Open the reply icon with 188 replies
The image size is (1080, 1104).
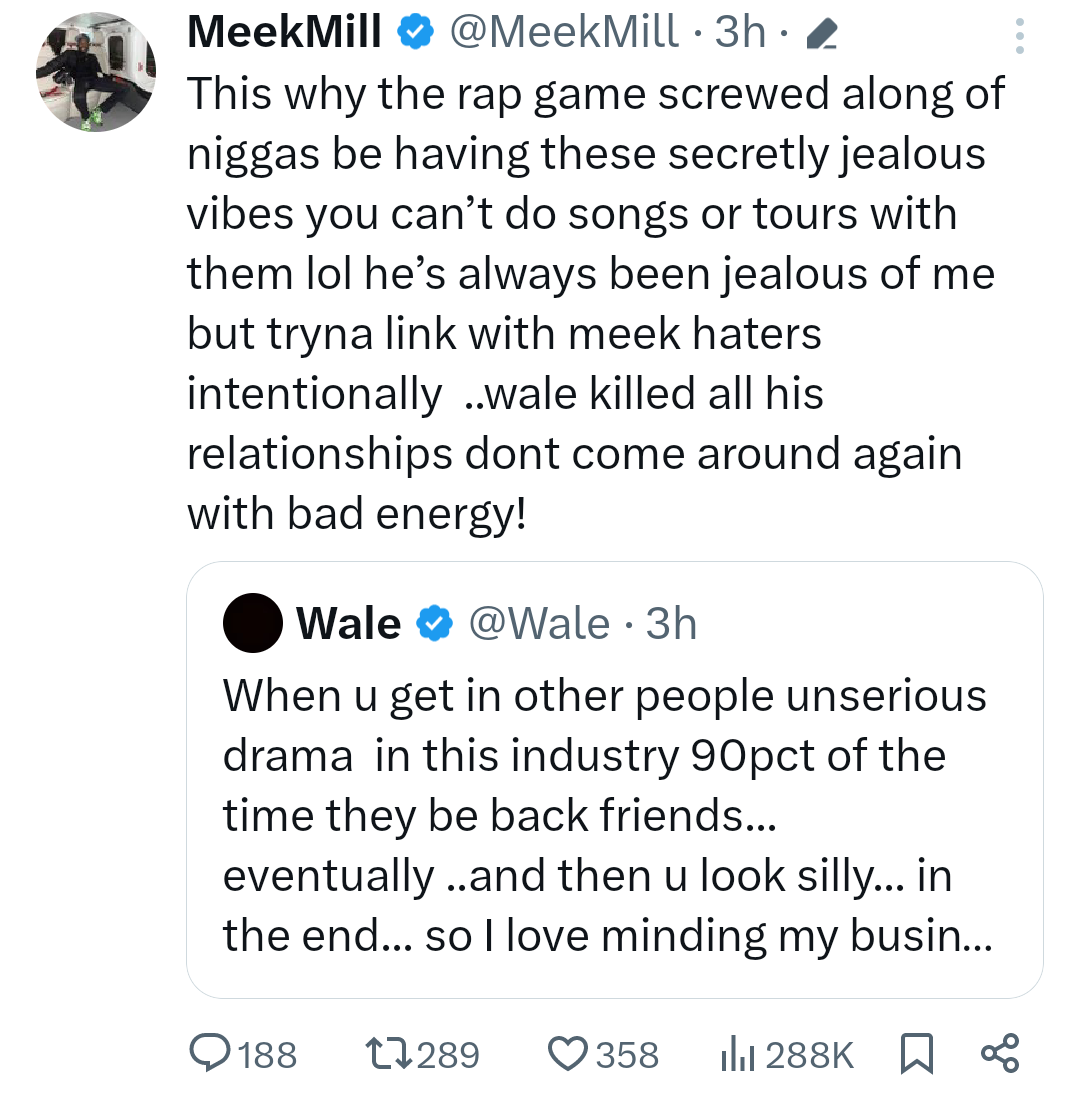[209, 1055]
